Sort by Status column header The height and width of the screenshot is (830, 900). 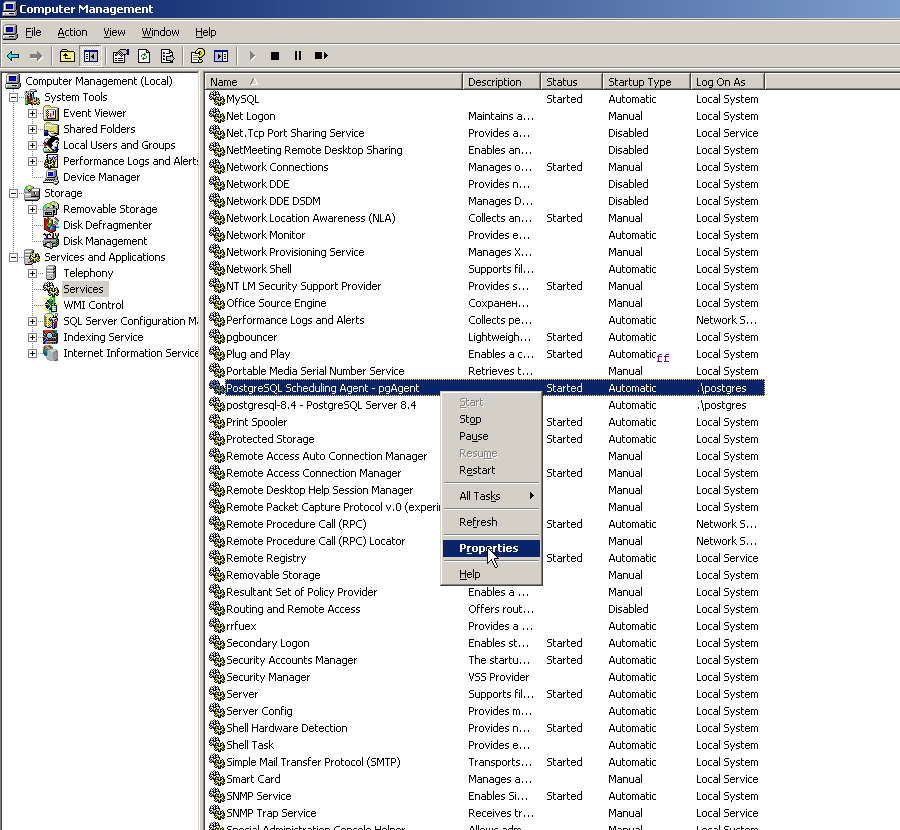point(572,82)
